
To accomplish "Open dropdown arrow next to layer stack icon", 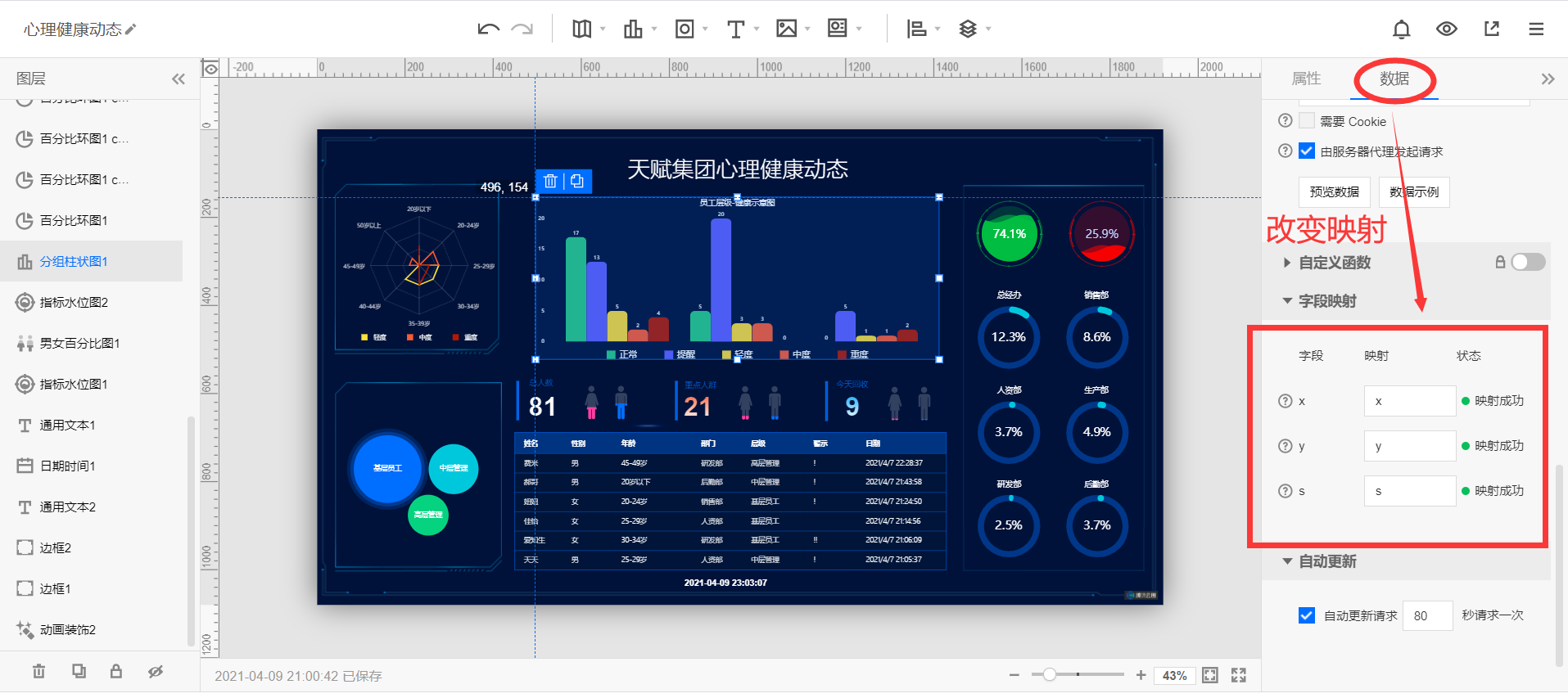I will [x=988, y=29].
